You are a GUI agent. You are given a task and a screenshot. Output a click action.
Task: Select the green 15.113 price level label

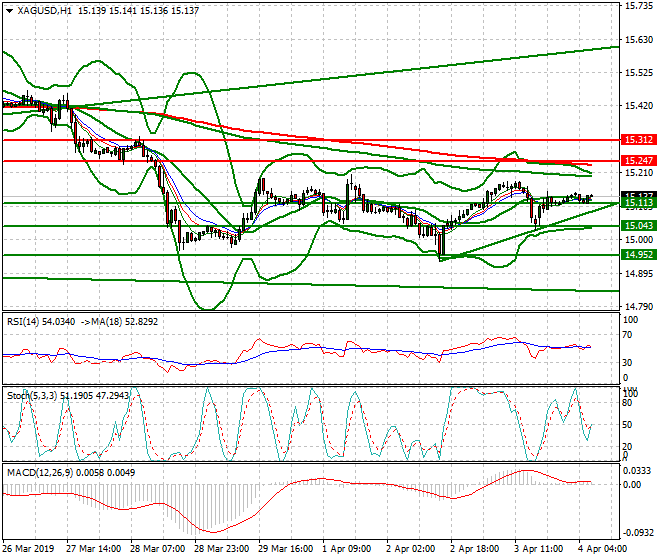point(639,204)
